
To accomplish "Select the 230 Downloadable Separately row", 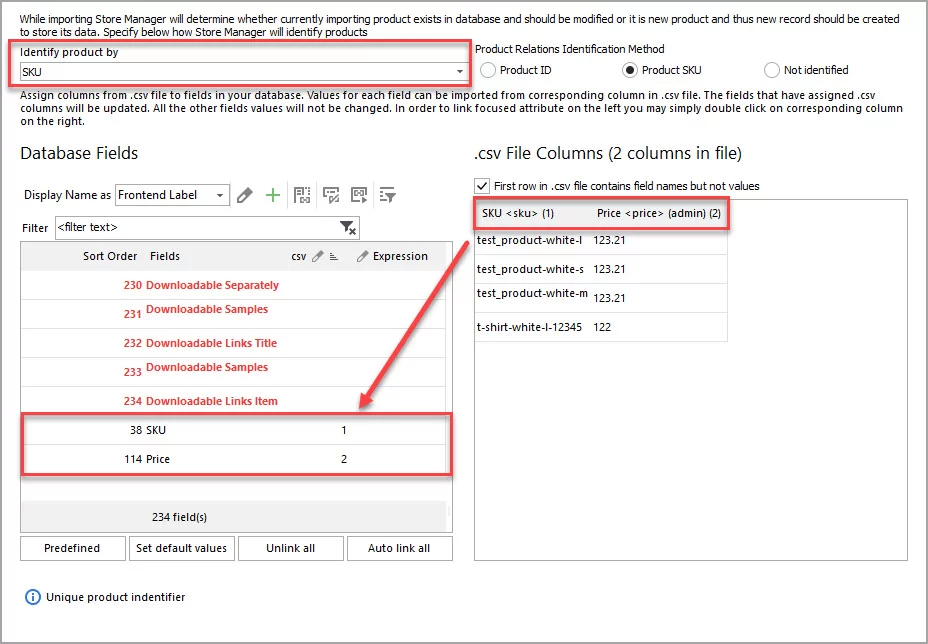I will pos(233,285).
